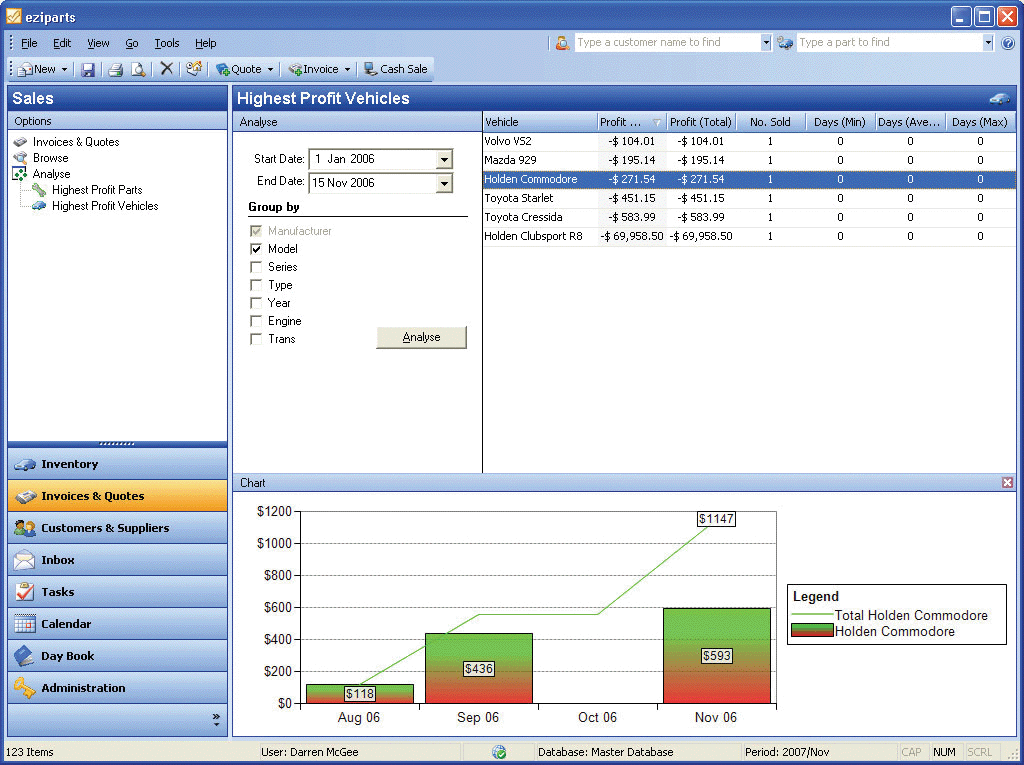Click the Inventory car icon in navigation pane

(x=25, y=464)
